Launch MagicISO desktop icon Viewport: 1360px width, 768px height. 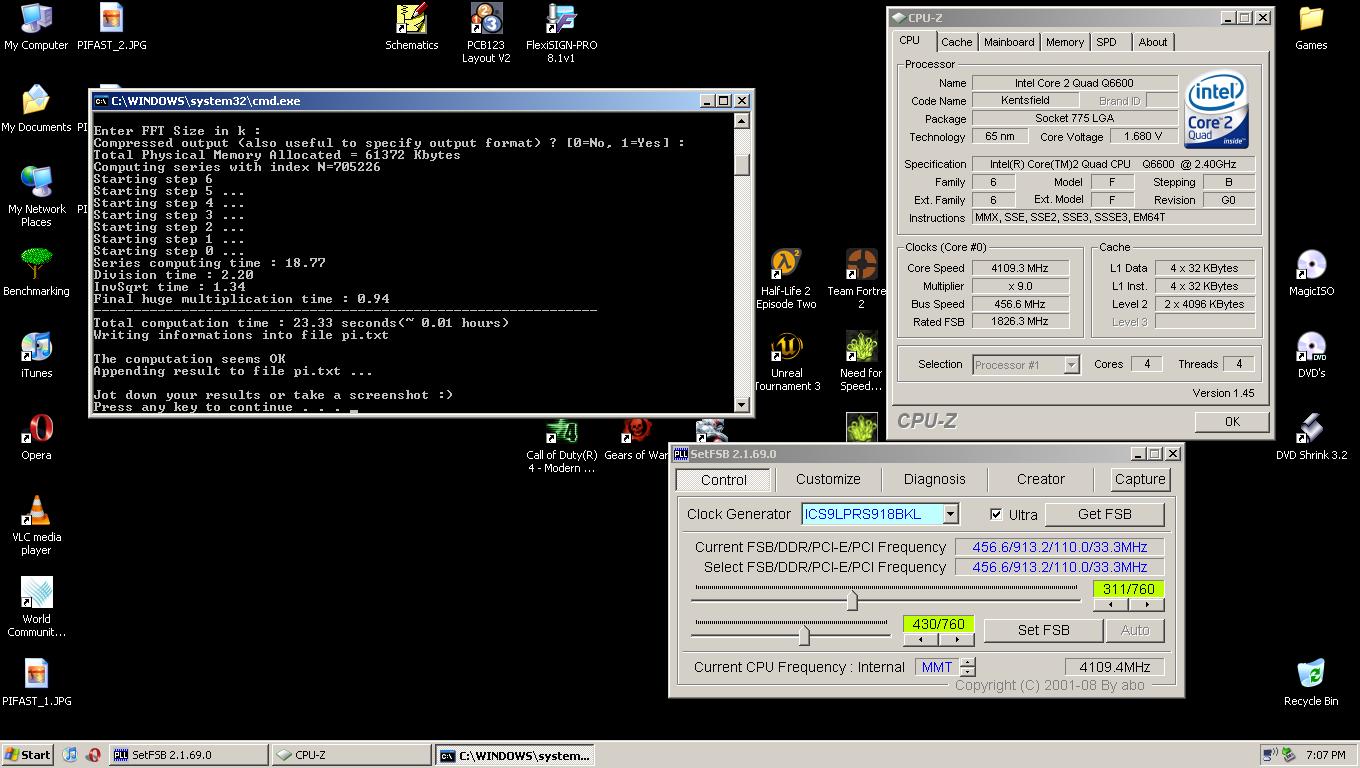click(x=1311, y=273)
